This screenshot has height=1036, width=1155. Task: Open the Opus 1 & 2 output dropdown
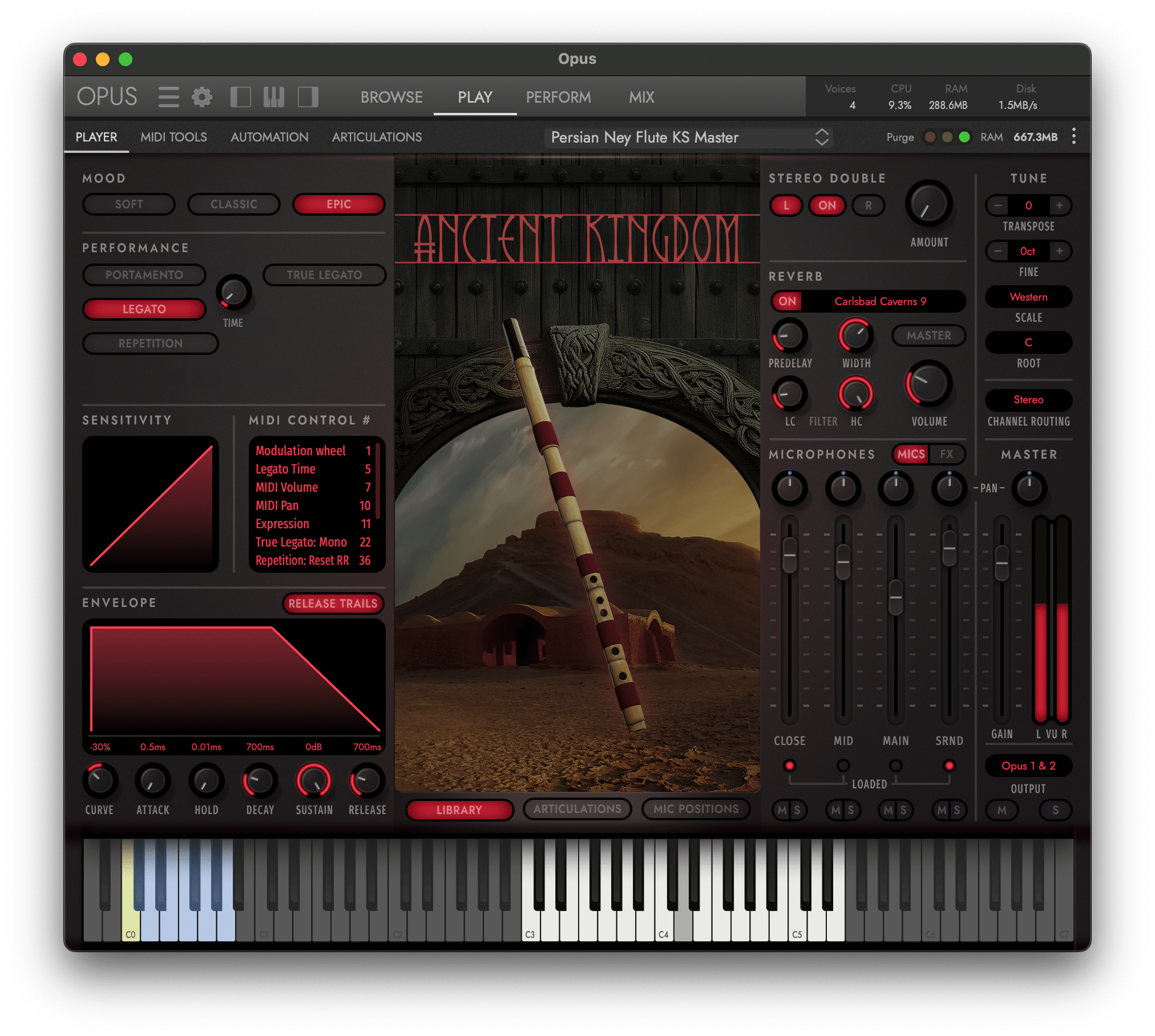[1028, 766]
